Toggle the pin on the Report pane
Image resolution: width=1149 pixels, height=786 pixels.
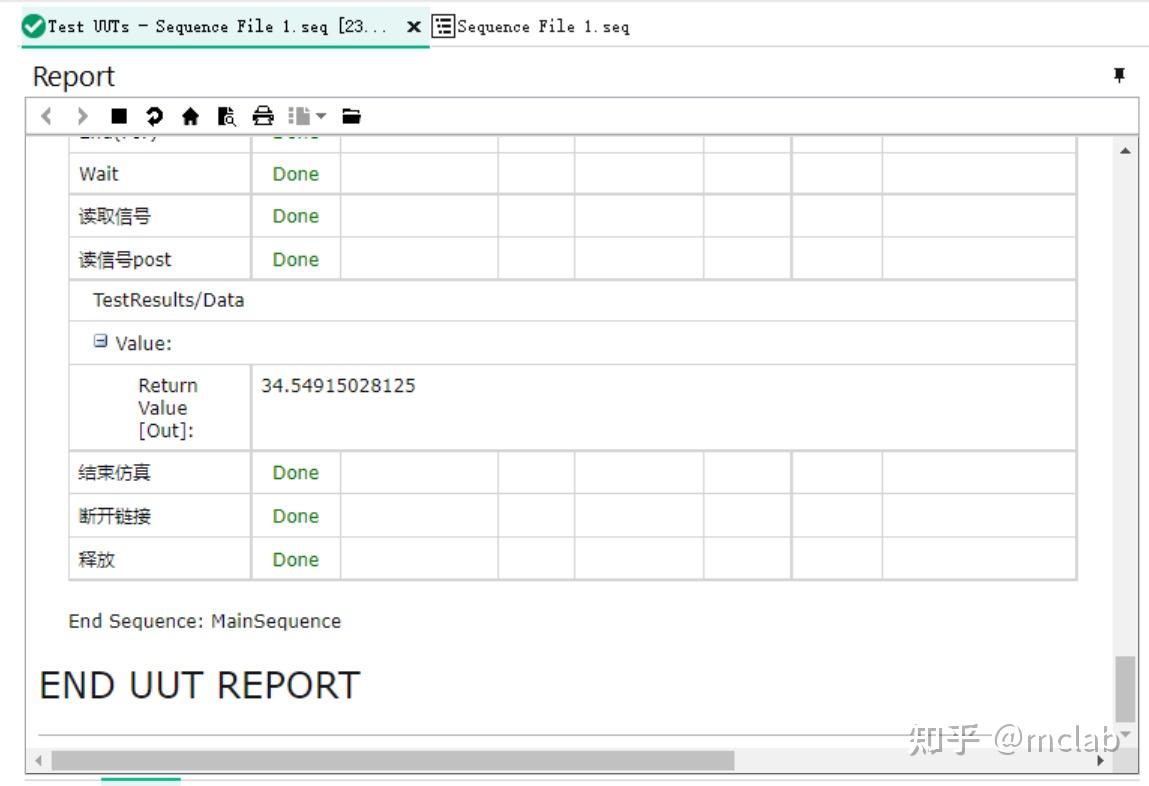coord(1120,75)
